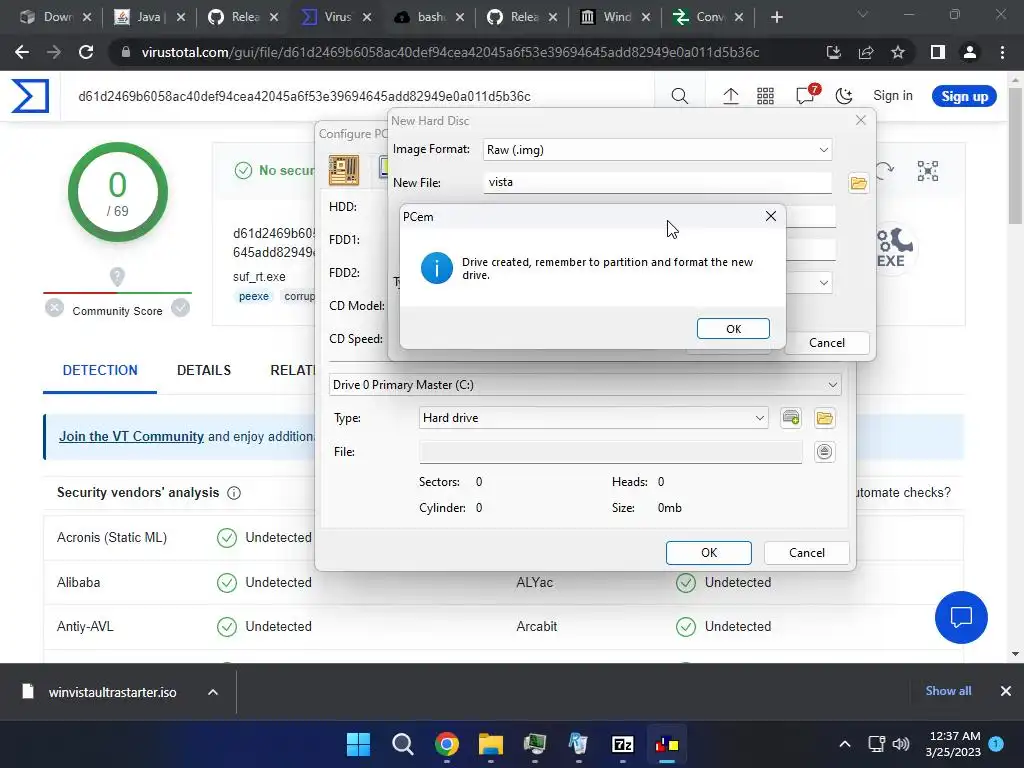Open the Drive 0 Primary Master dropdown
Screen dimensions: 1024x768
point(585,385)
